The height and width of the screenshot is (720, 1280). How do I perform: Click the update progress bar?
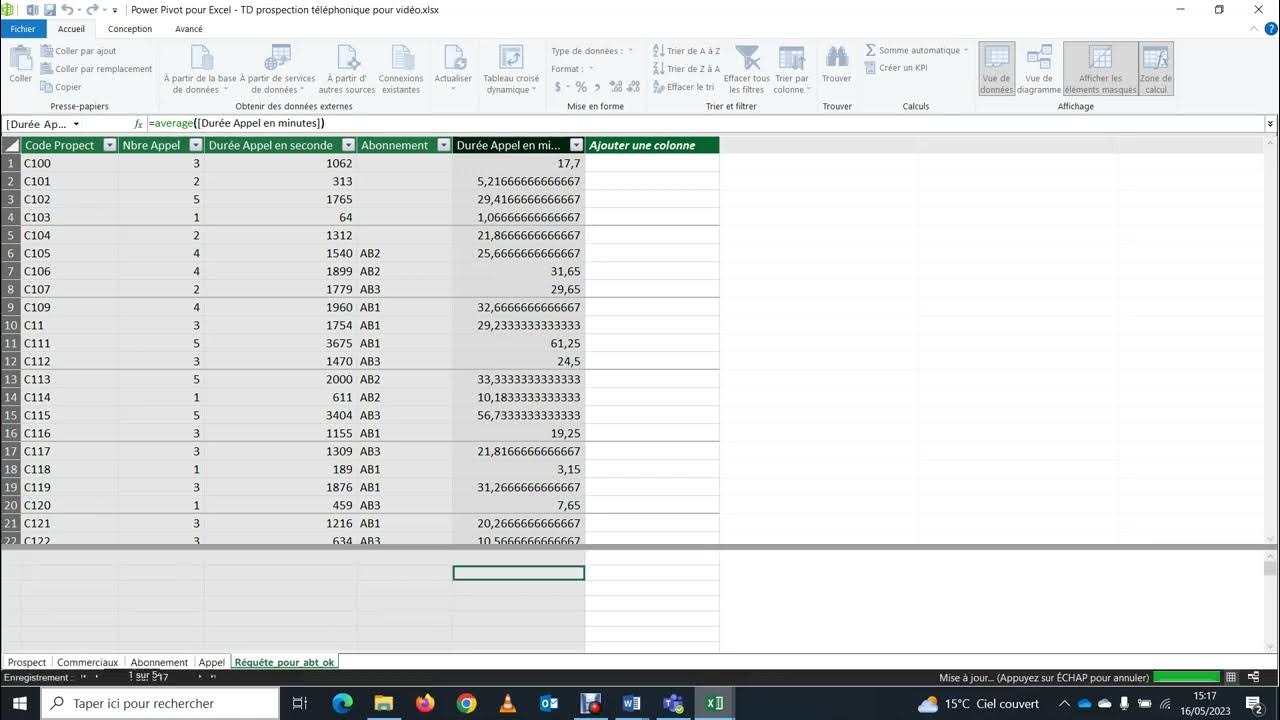point(1187,677)
